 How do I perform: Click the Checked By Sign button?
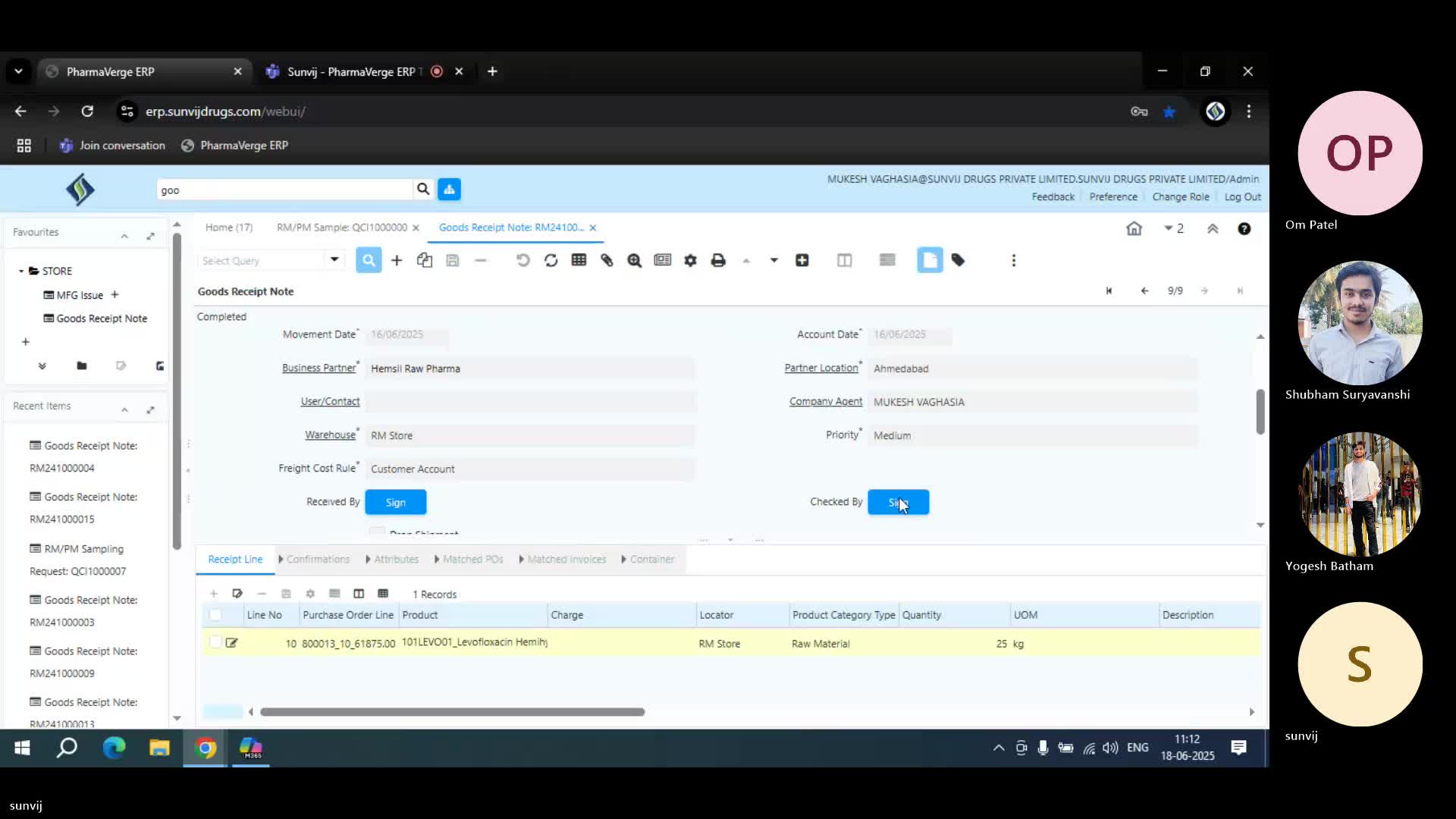[x=899, y=502]
